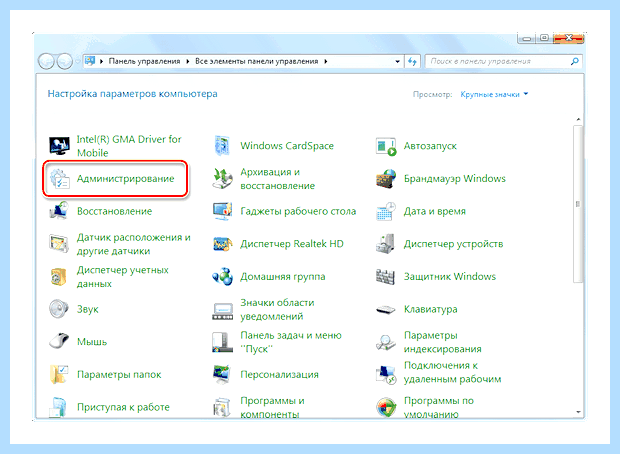Click Все элементы панели управления breadcrumb

tap(257, 61)
